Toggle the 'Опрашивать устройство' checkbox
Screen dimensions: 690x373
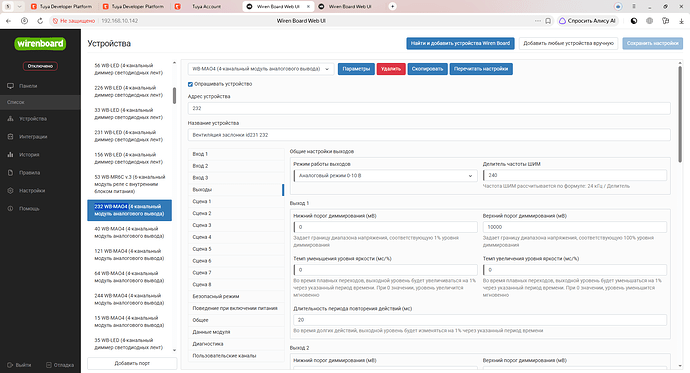pos(191,84)
